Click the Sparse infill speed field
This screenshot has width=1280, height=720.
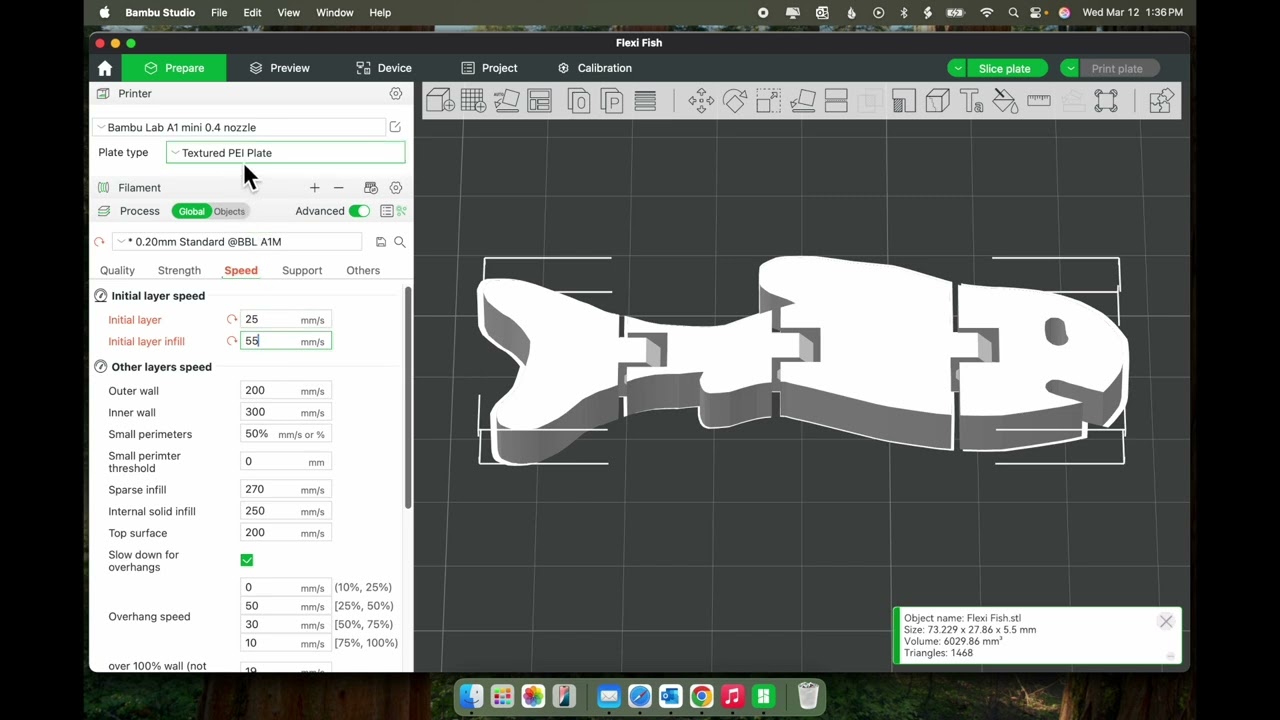(285, 490)
